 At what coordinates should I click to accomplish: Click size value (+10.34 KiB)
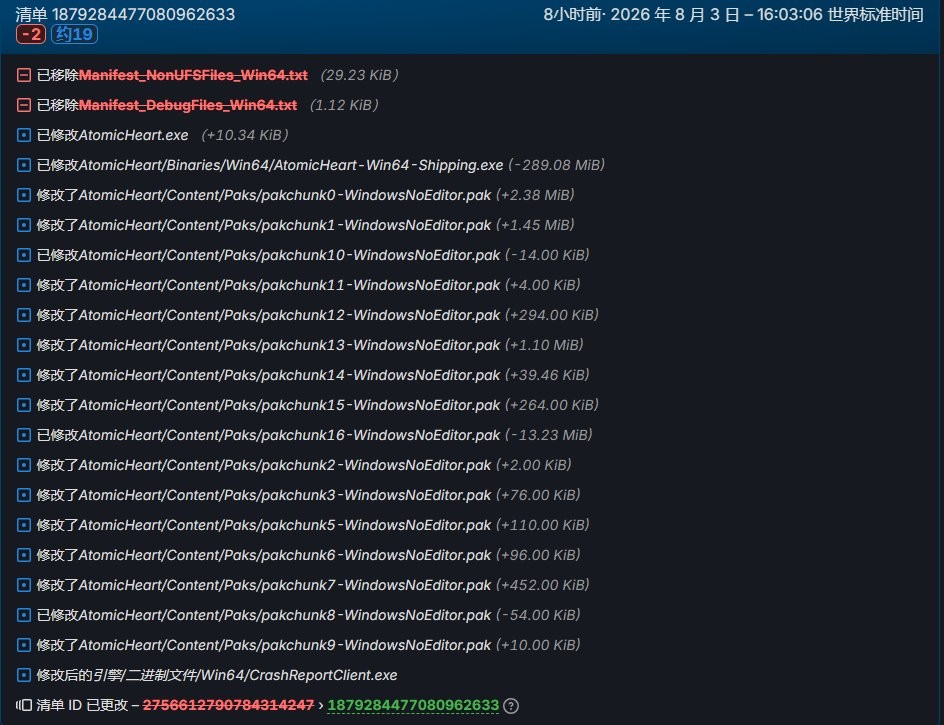pos(244,135)
